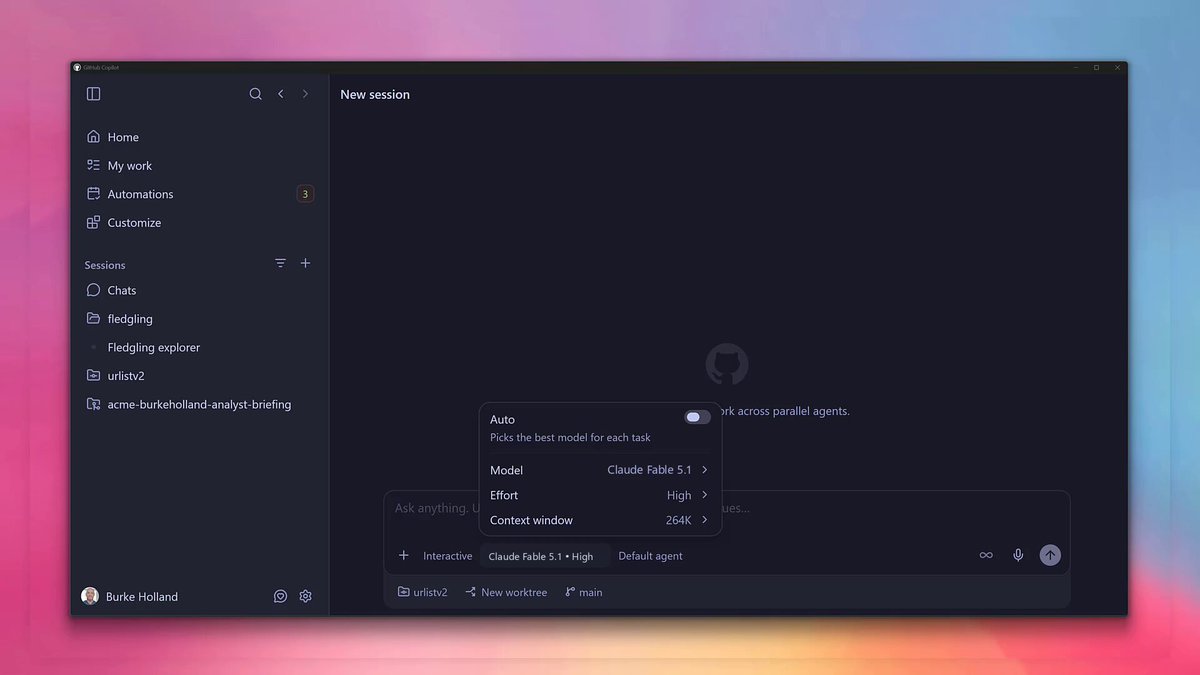Go back with the left arrow
1200x675 pixels.
point(281,94)
